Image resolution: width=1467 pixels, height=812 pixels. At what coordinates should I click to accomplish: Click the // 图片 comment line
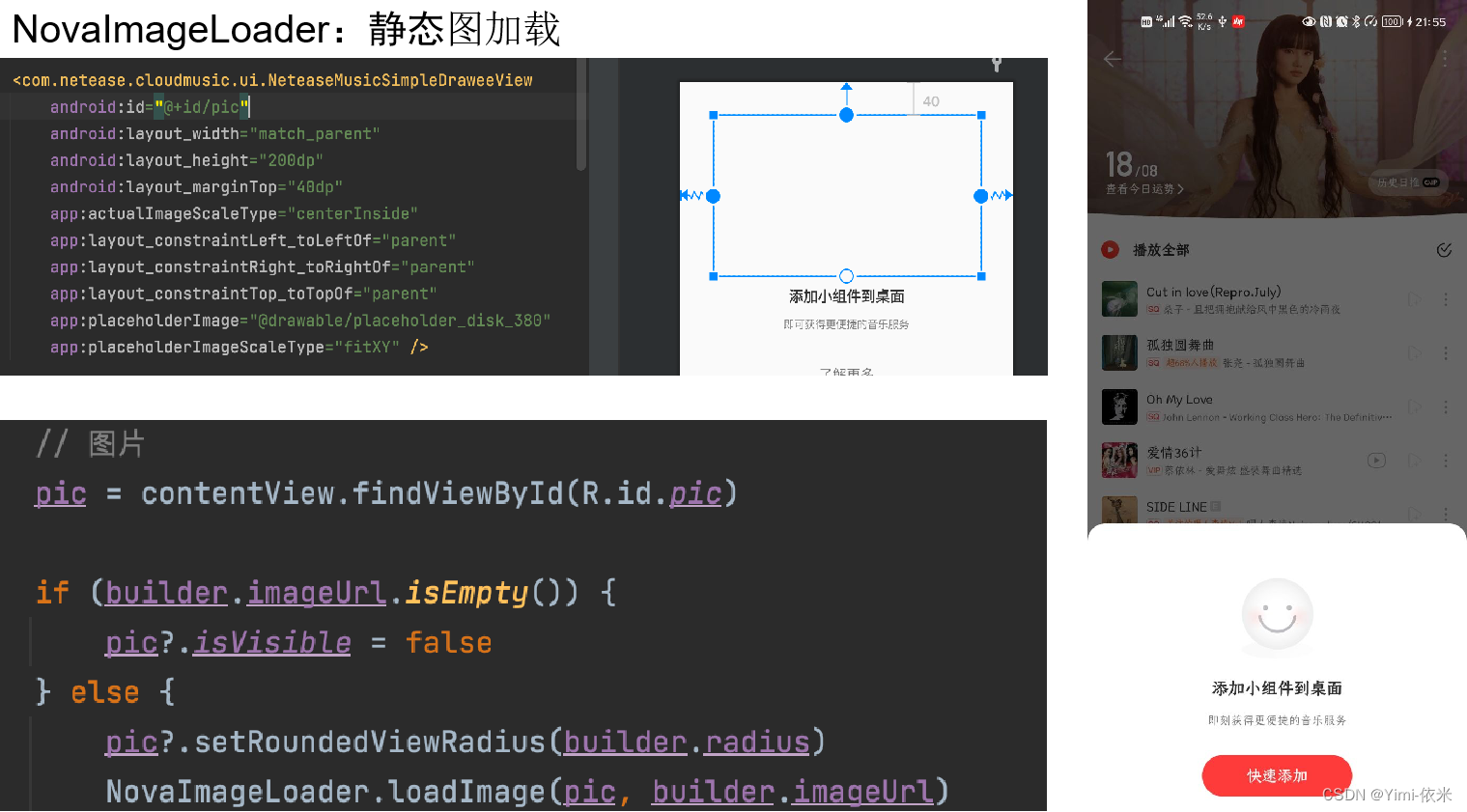click(x=90, y=444)
